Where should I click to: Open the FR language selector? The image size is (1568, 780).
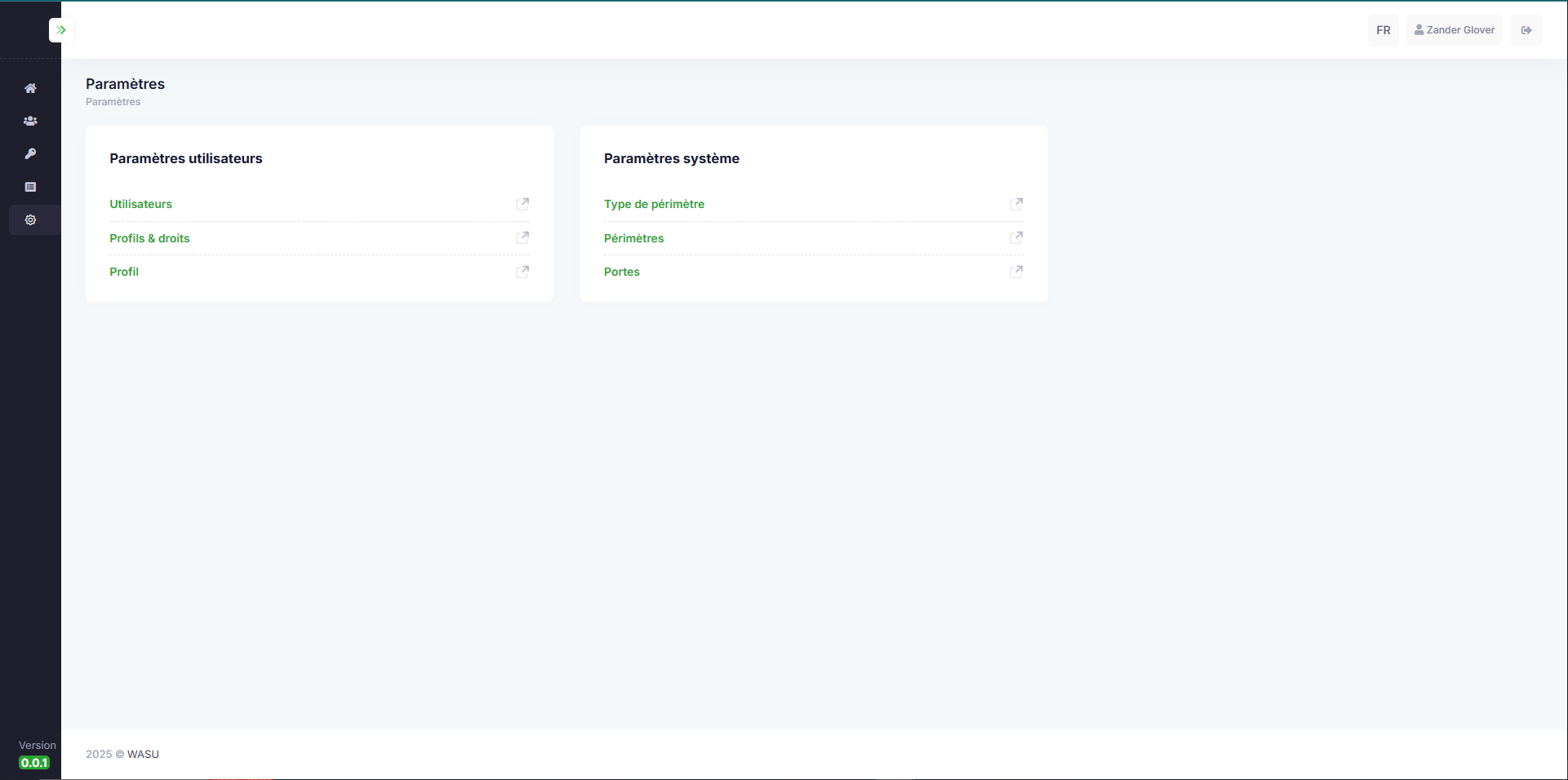tap(1383, 30)
